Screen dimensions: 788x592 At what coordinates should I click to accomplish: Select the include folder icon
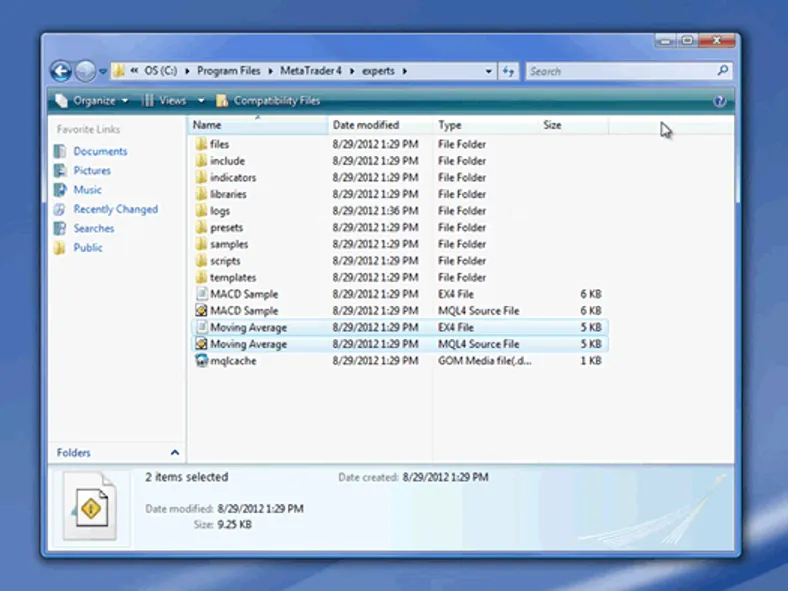pos(201,160)
